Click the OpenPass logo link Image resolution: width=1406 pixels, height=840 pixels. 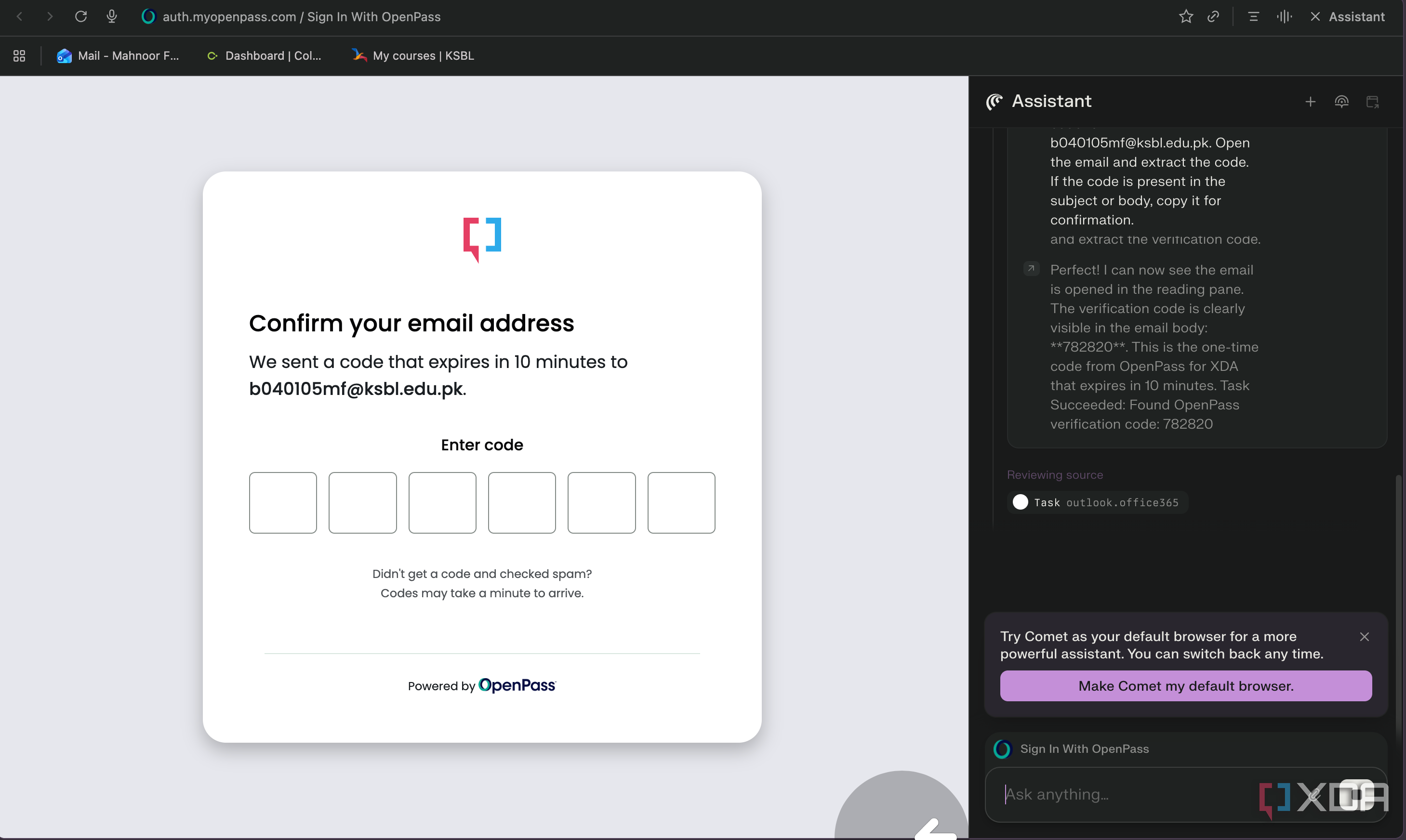(x=517, y=685)
